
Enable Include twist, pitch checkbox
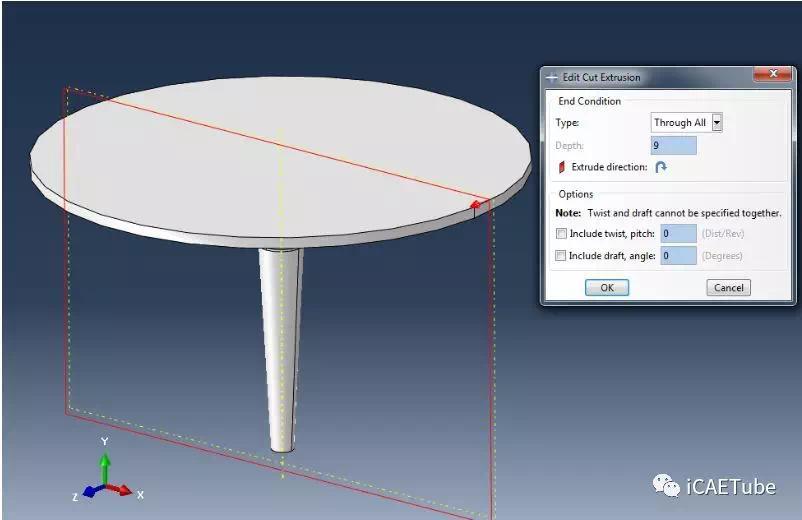(x=561, y=234)
